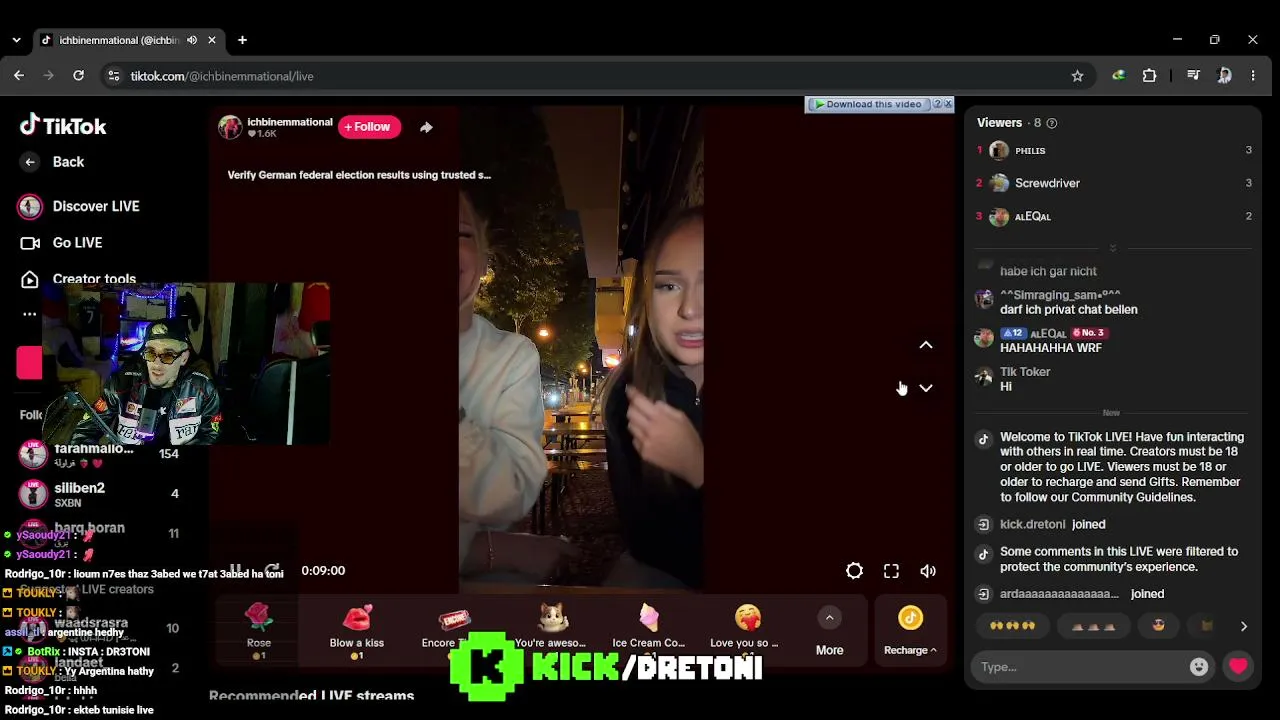
Task: Open the Chrome profile avatar
Action: [1224, 76]
